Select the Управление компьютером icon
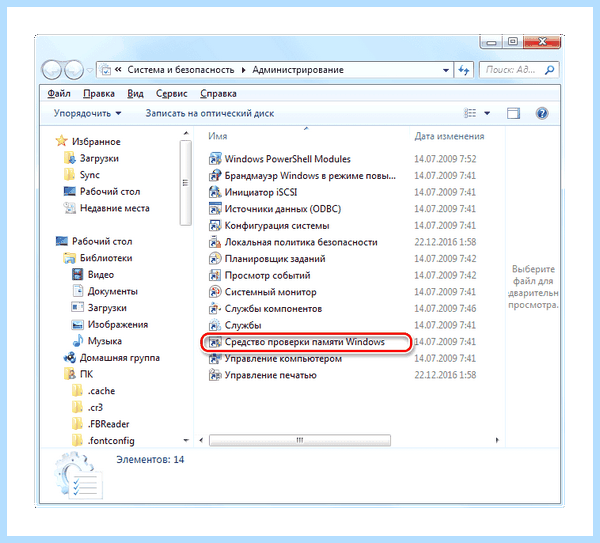The width and height of the screenshot is (600, 543). click(215, 359)
